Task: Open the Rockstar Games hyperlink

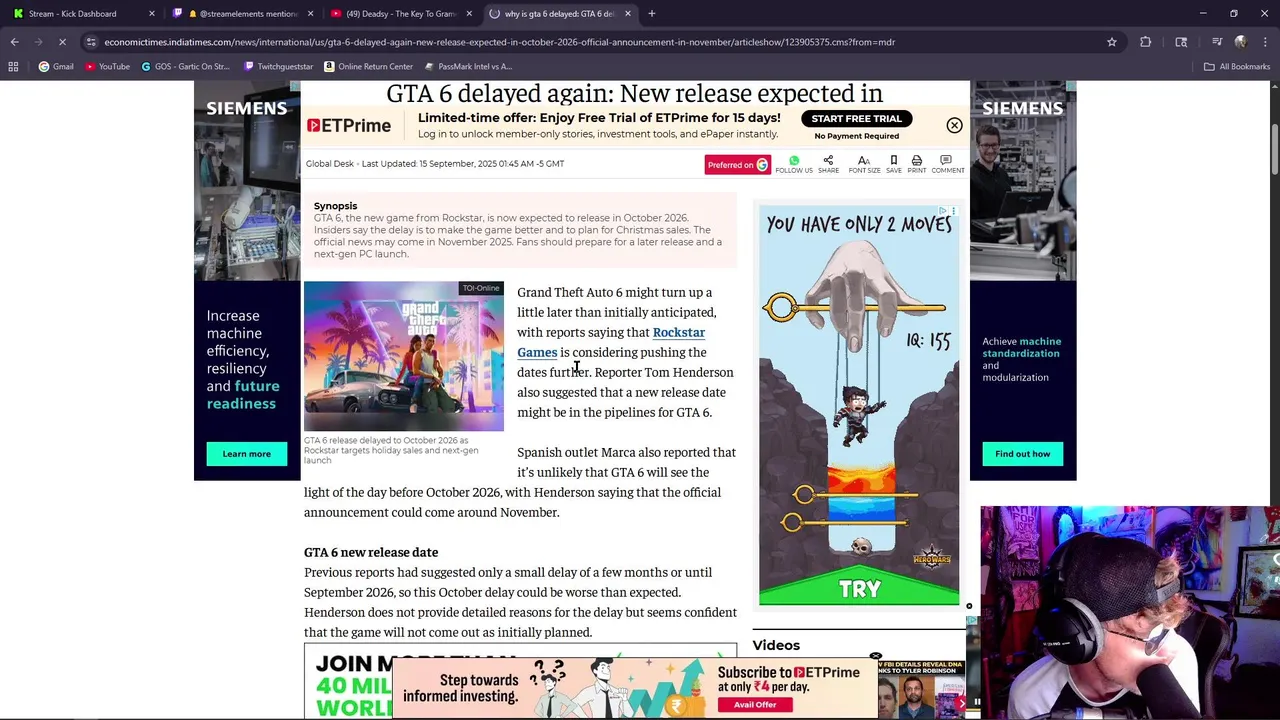Action: (x=611, y=342)
